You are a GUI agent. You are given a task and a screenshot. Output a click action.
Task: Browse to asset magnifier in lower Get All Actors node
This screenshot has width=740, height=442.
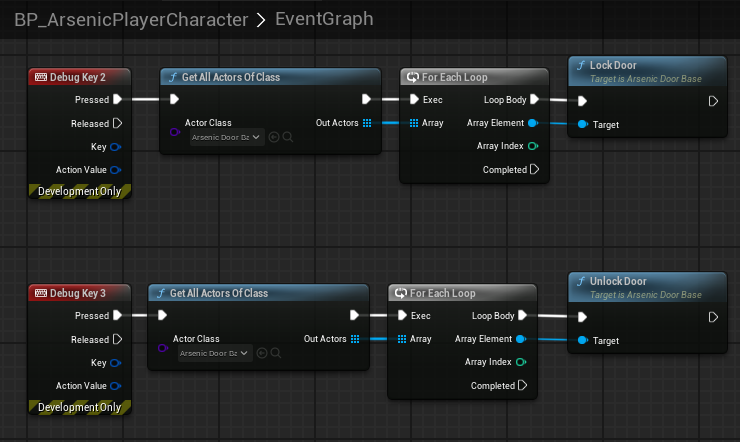coord(276,353)
